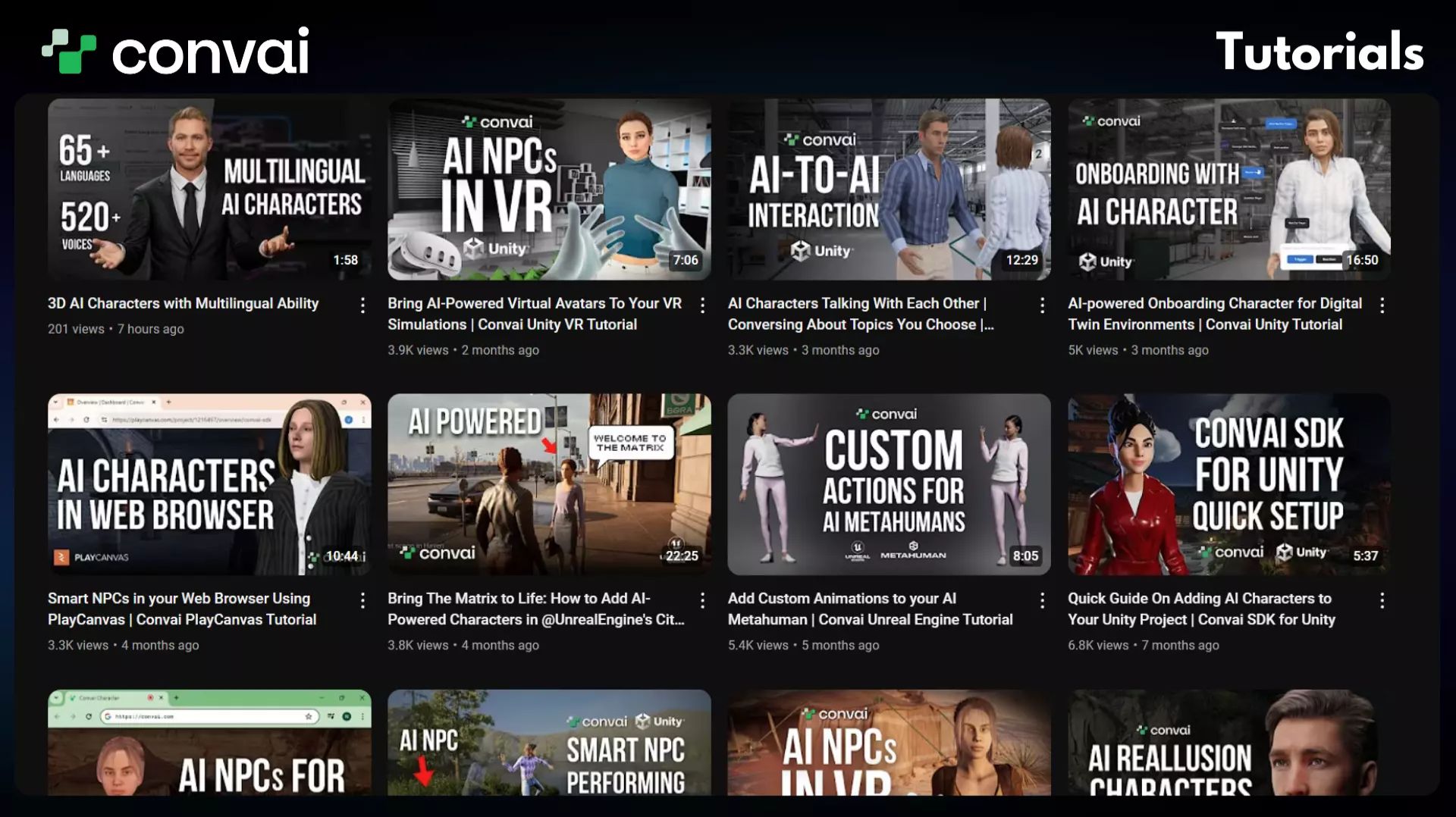This screenshot has width=1456, height=817.
Task: Open options menu for 3D AI Characters with Multilingual Ability
Action: [362, 305]
